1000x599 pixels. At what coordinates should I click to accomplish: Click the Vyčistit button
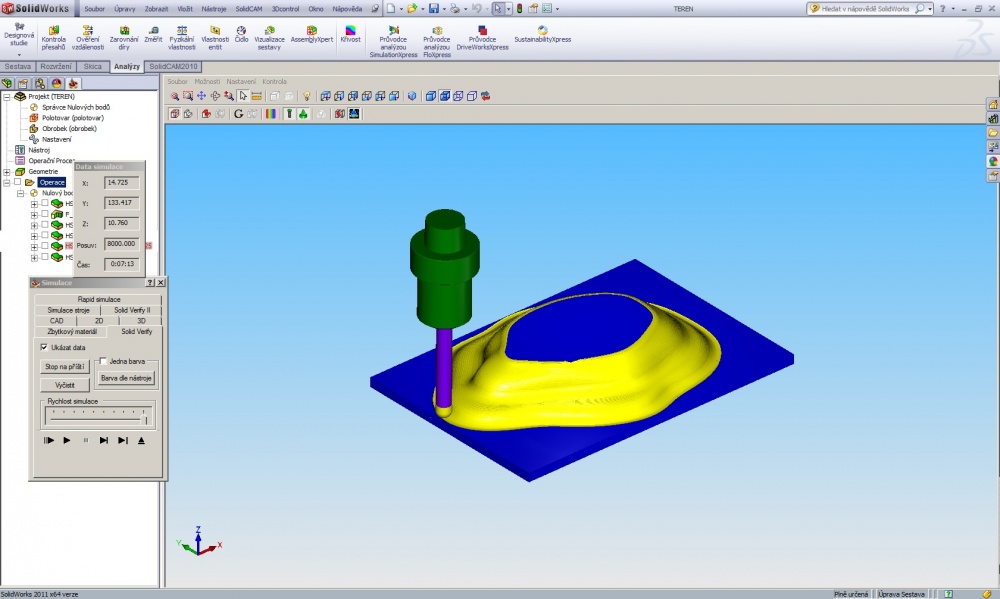pos(64,385)
